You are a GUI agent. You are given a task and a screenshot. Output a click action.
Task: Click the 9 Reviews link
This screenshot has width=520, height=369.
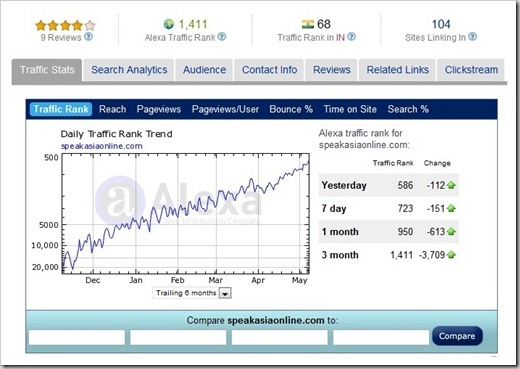pos(61,38)
